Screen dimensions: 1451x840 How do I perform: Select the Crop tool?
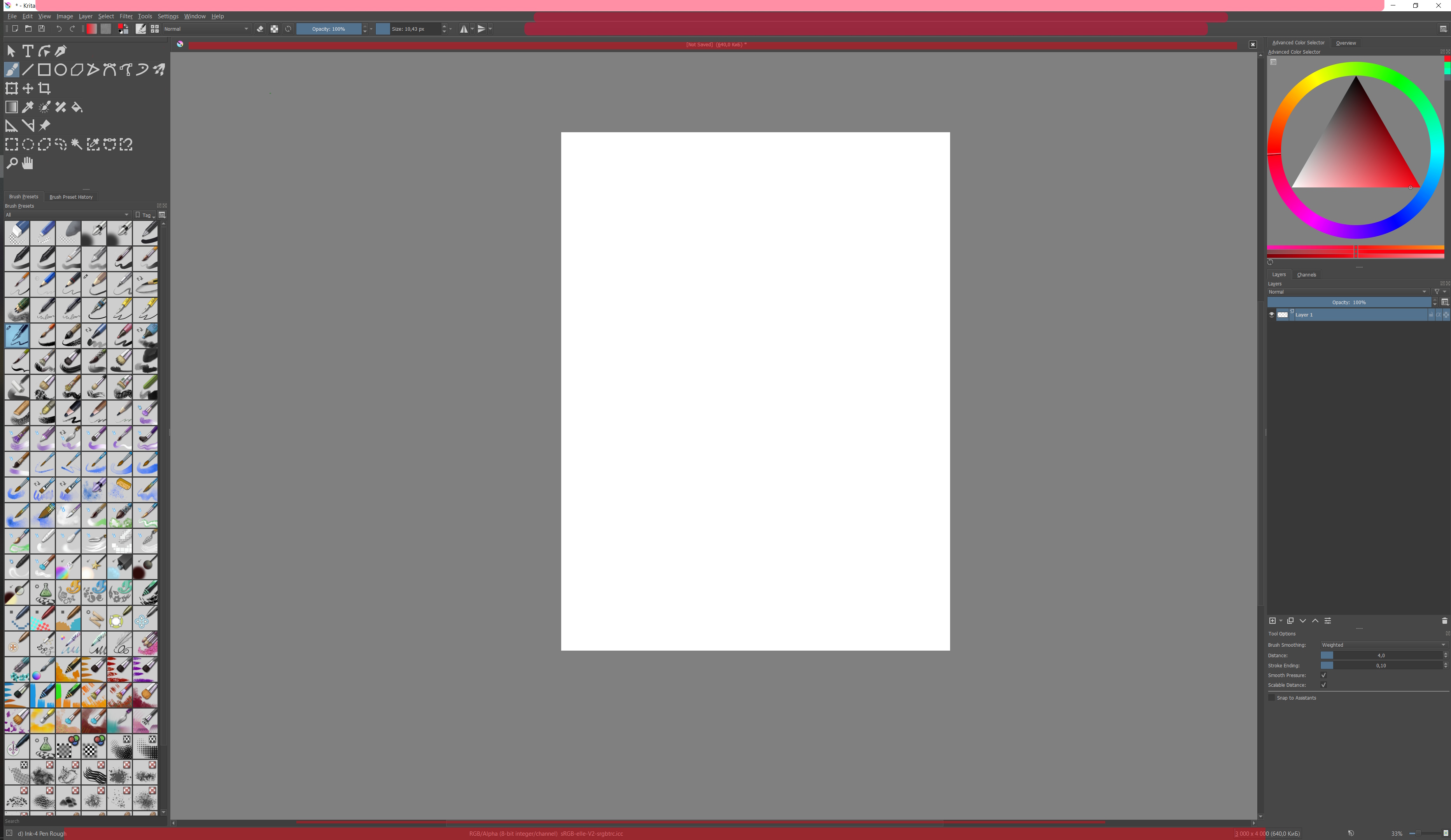[44, 88]
